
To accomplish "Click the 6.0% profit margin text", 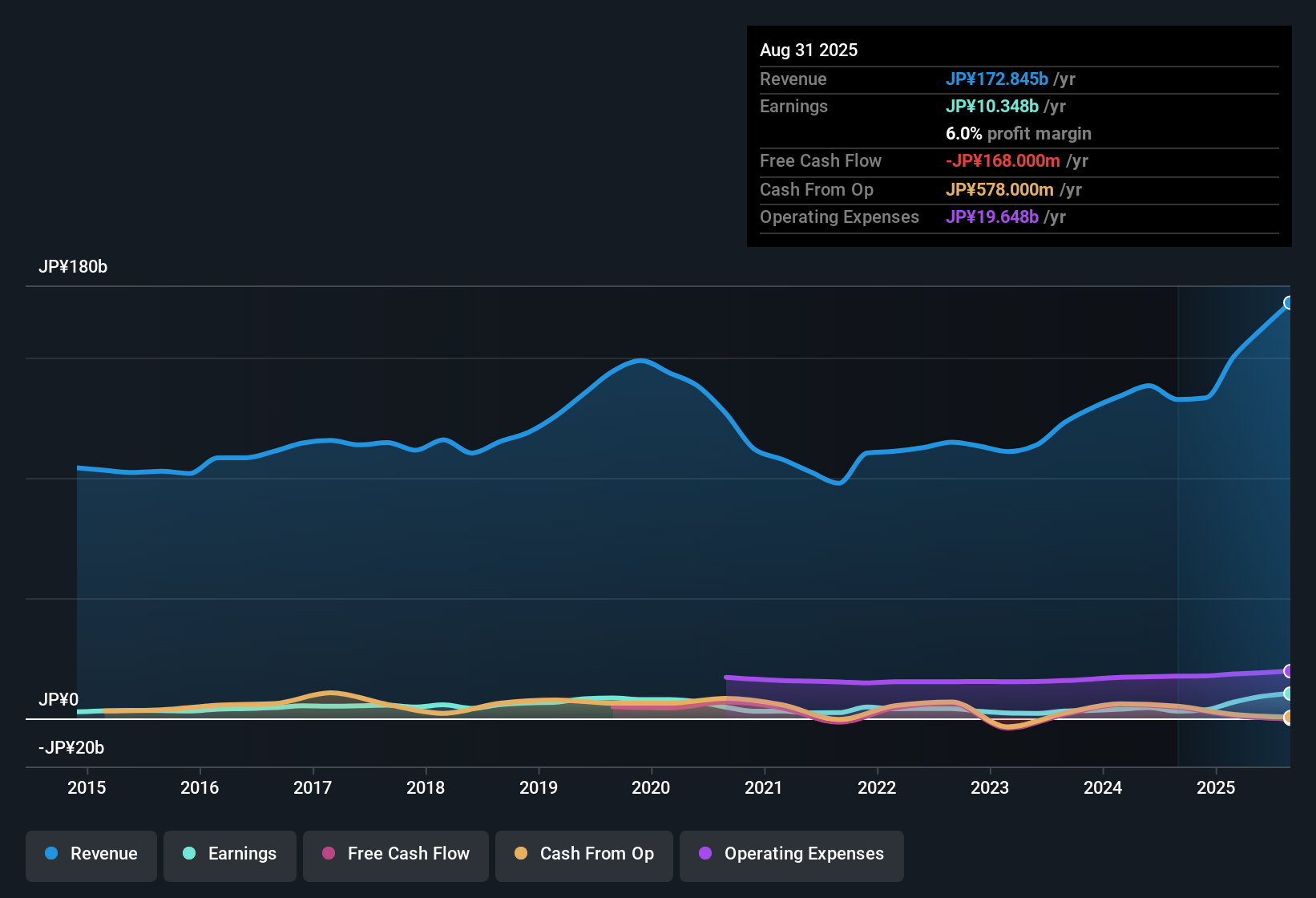I will click(x=1019, y=133).
